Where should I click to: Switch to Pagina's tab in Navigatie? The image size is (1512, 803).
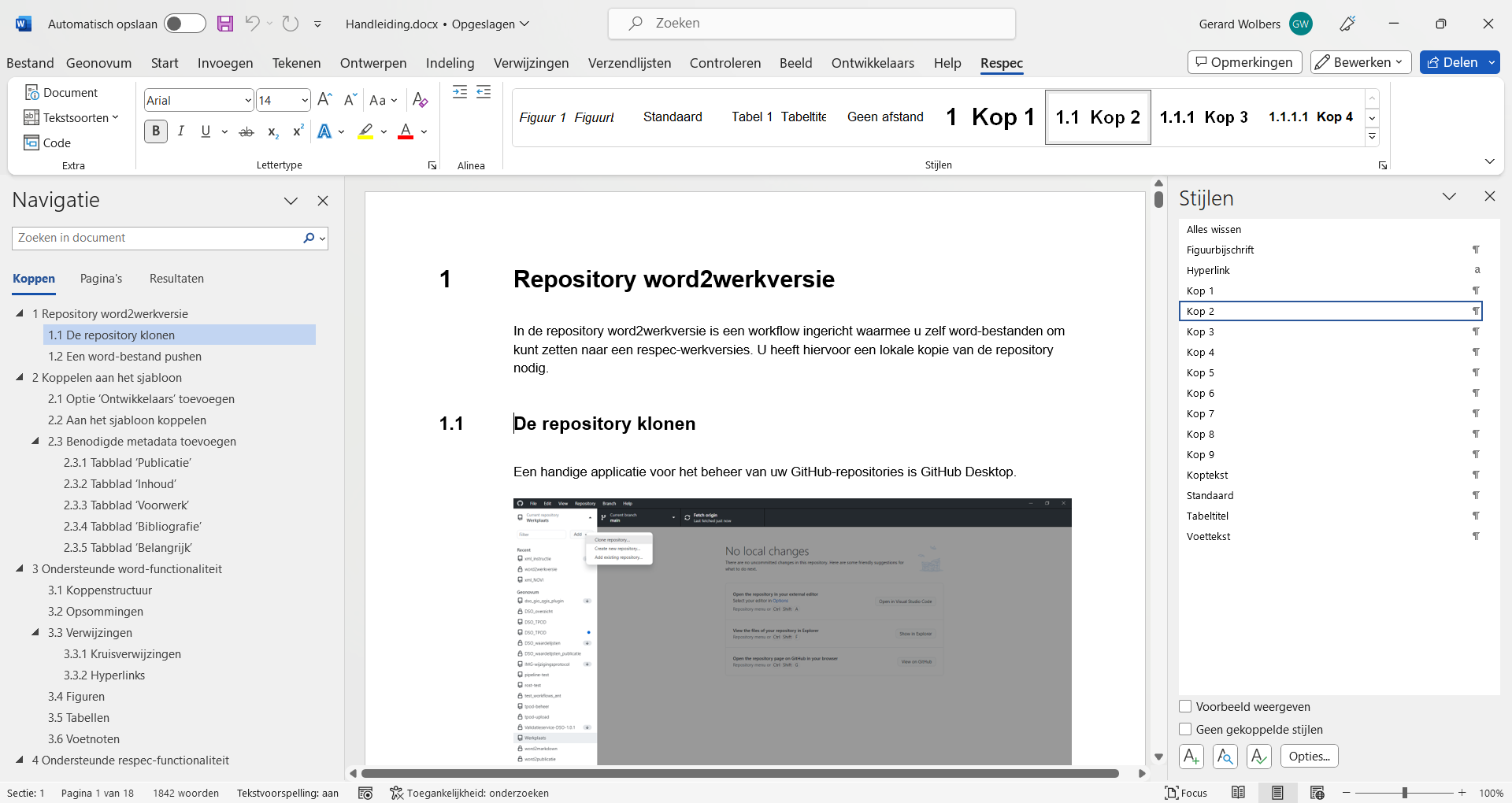101,279
